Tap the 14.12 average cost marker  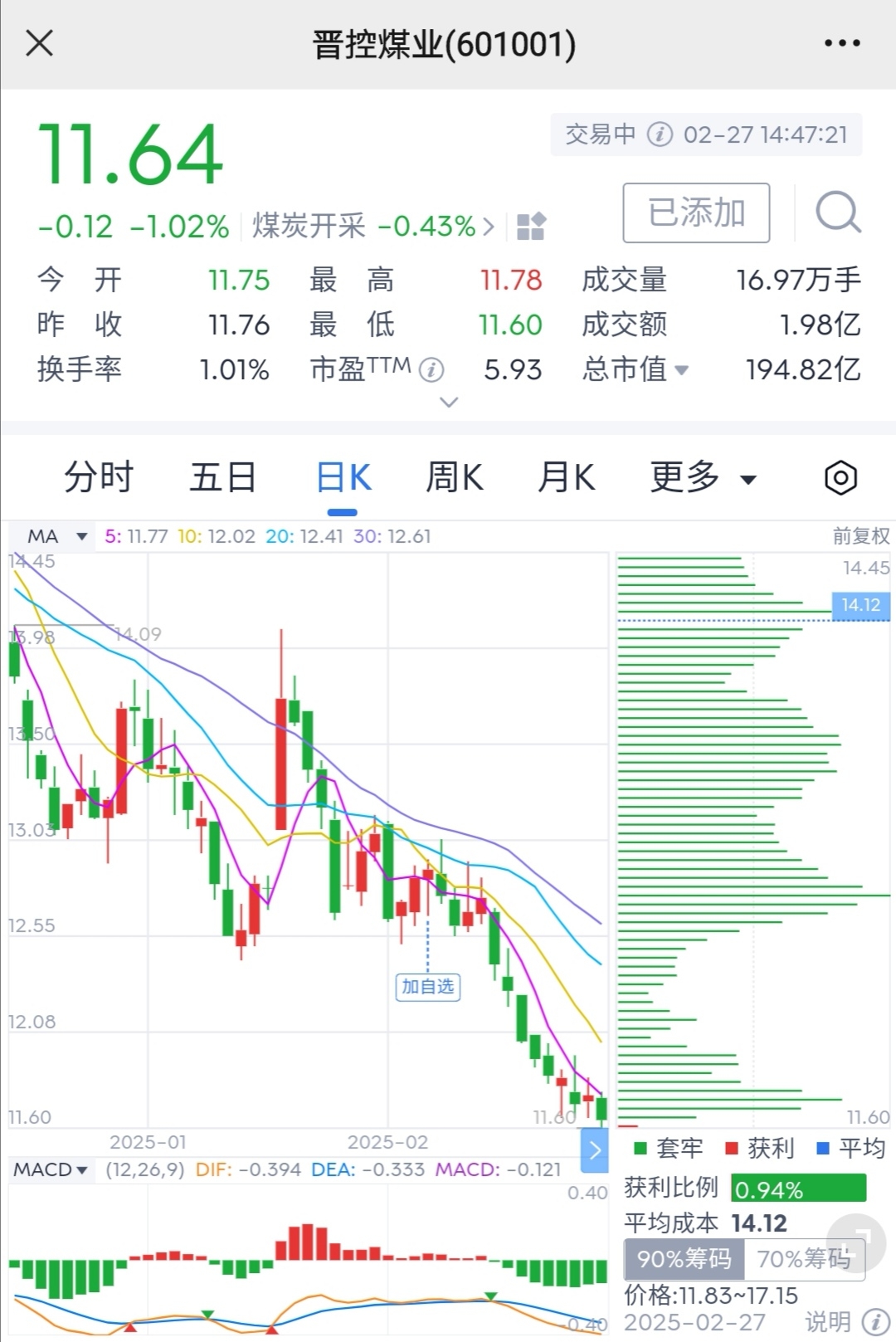[860, 605]
